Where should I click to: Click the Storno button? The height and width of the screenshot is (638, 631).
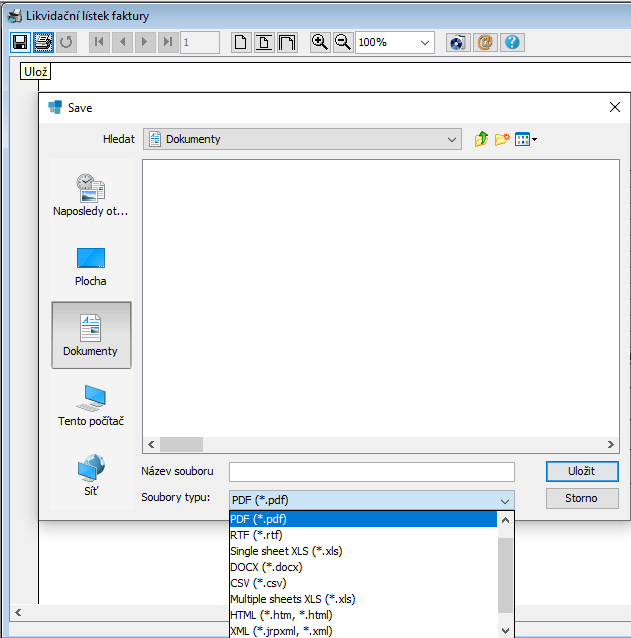click(x=582, y=498)
